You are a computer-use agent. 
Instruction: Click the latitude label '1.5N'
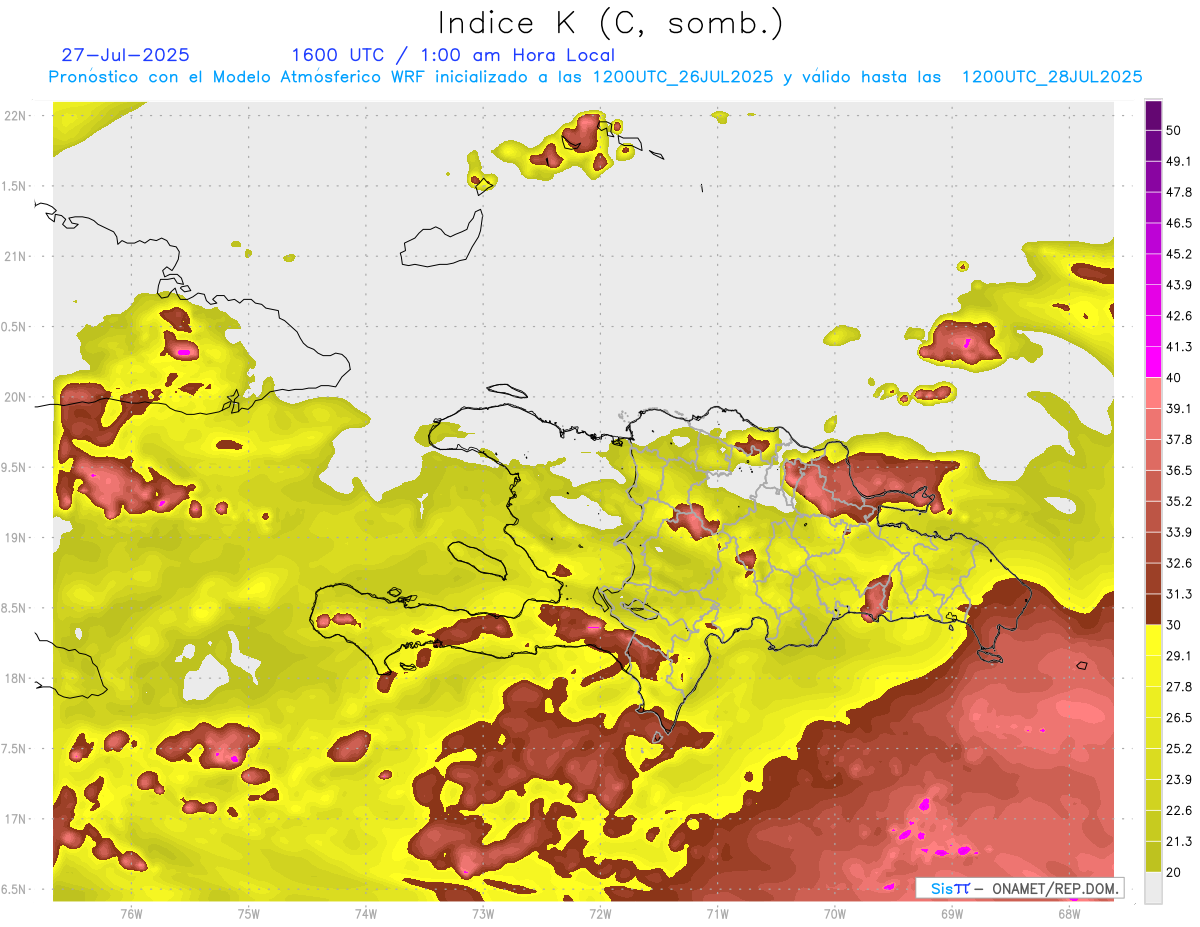point(15,186)
